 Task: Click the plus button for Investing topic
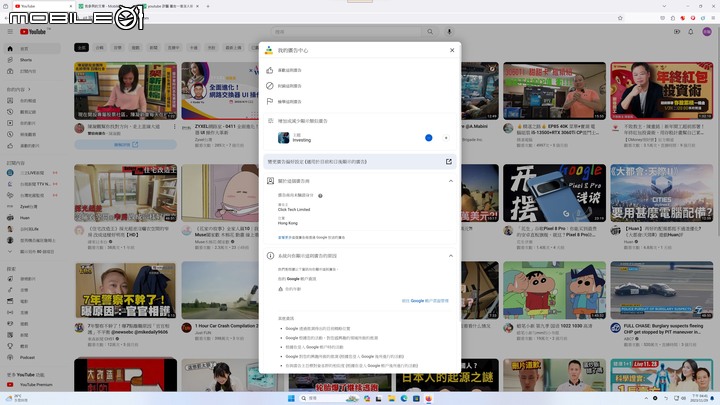click(x=446, y=138)
